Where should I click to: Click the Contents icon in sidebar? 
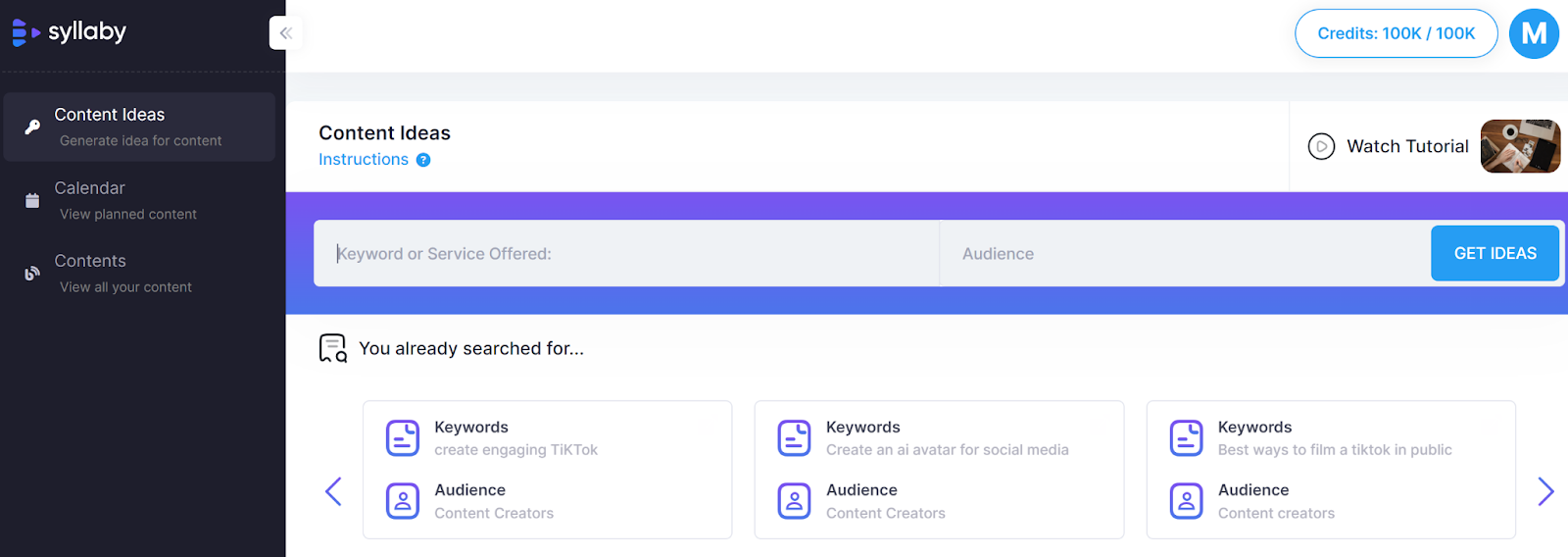pyautogui.click(x=32, y=274)
